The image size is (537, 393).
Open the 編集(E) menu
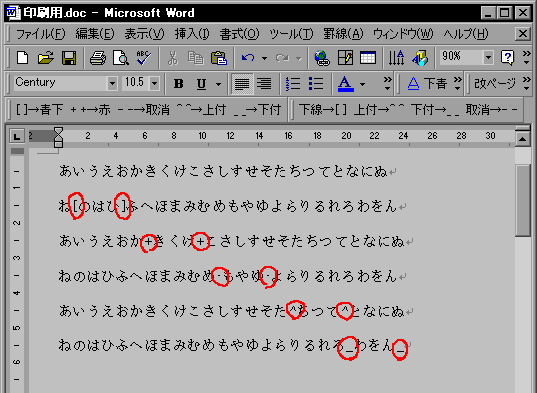tap(95, 34)
